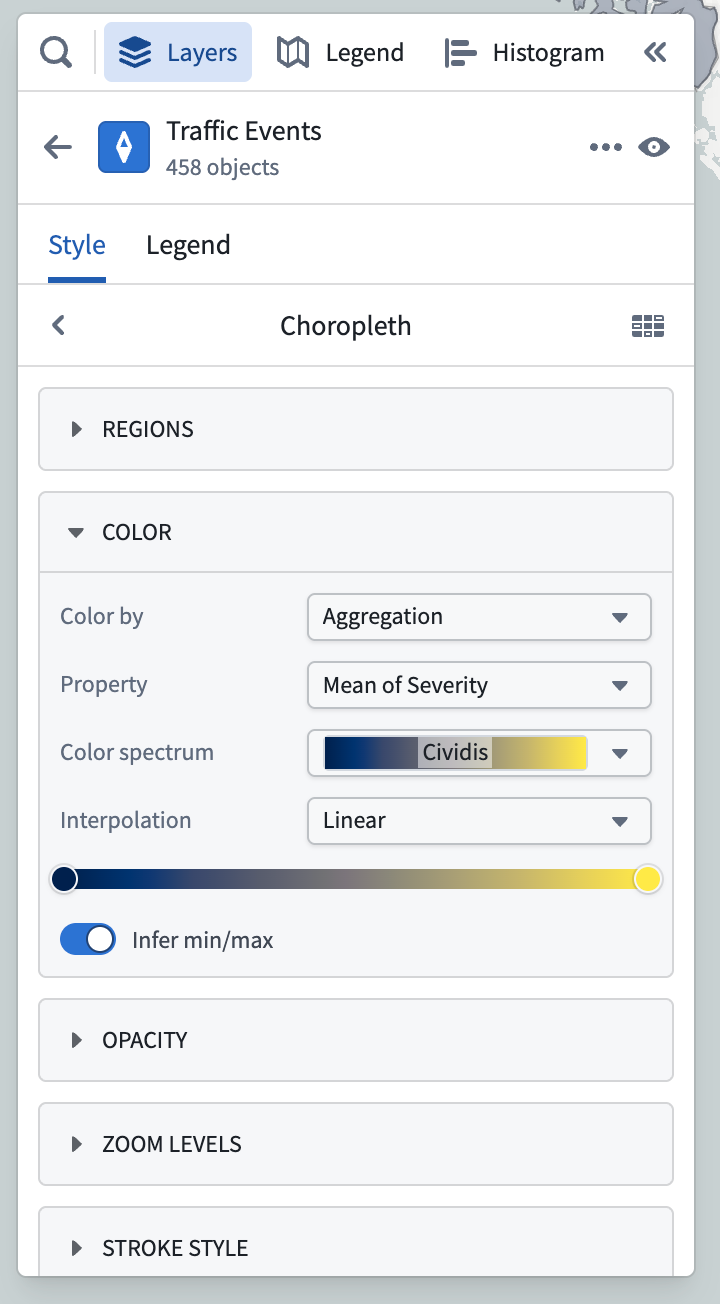Switch to the Legend sub-tab
Image resolution: width=720 pixels, height=1304 pixels.
(188, 245)
